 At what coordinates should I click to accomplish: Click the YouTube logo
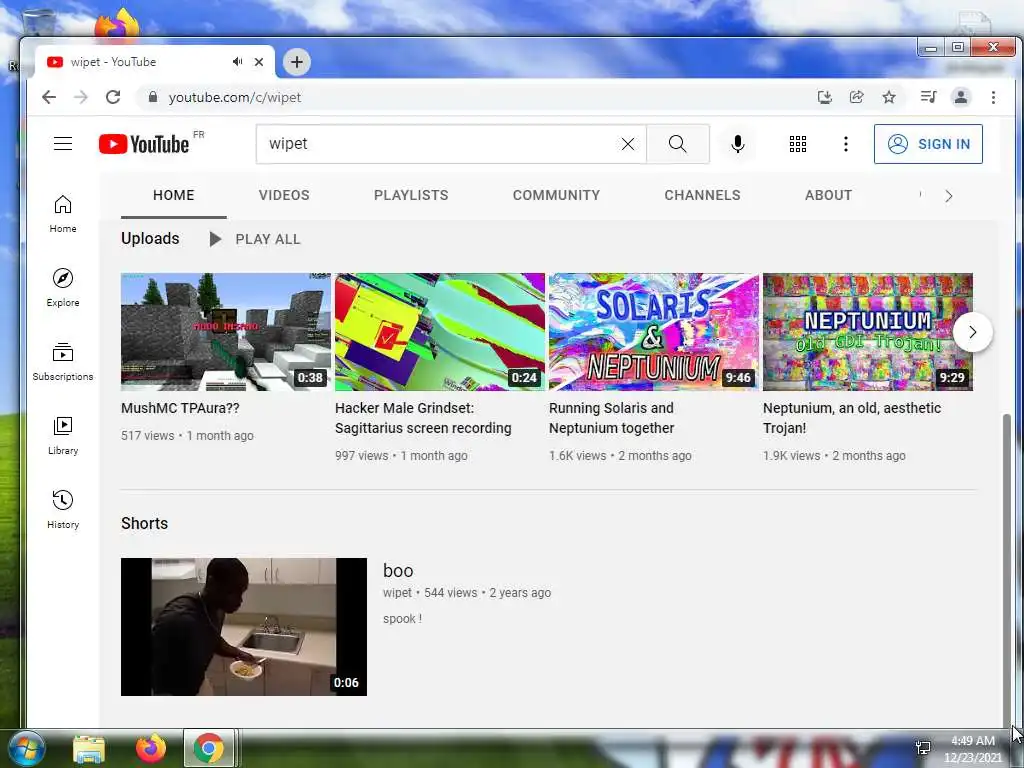click(x=144, y=144)
